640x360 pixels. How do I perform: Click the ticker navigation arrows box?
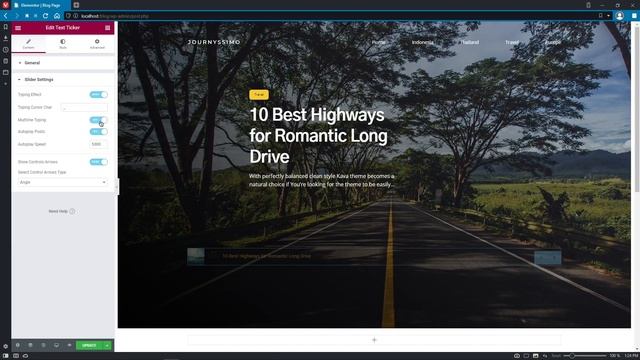548,258
